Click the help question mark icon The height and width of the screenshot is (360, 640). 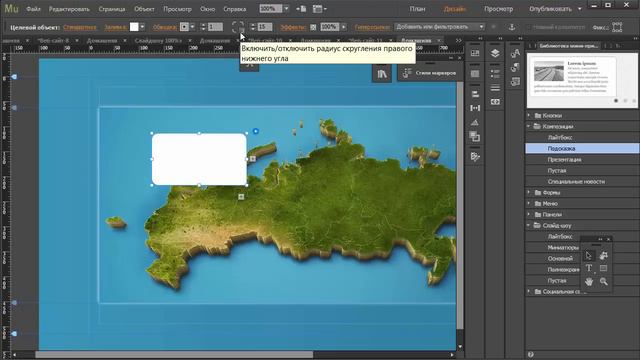pyautogui.click(x=531, y=354)
